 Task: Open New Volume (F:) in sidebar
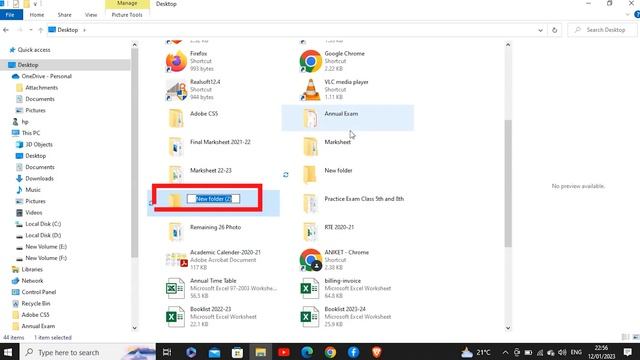point(46,258)
